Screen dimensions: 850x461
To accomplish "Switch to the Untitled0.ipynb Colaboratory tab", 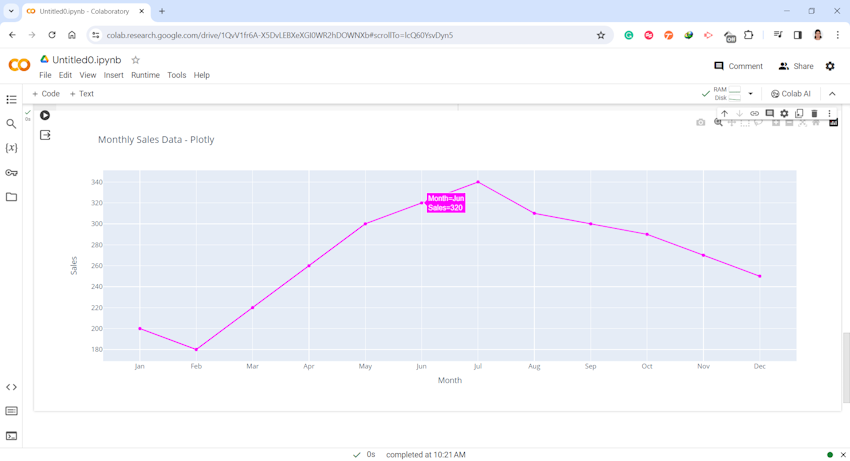I will click(x=84, y=11).
